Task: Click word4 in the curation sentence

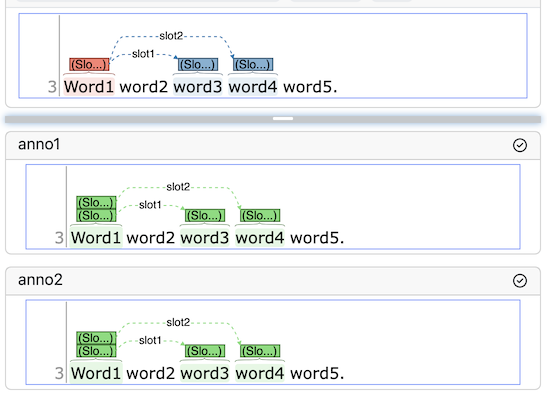Action: point(253,87)
